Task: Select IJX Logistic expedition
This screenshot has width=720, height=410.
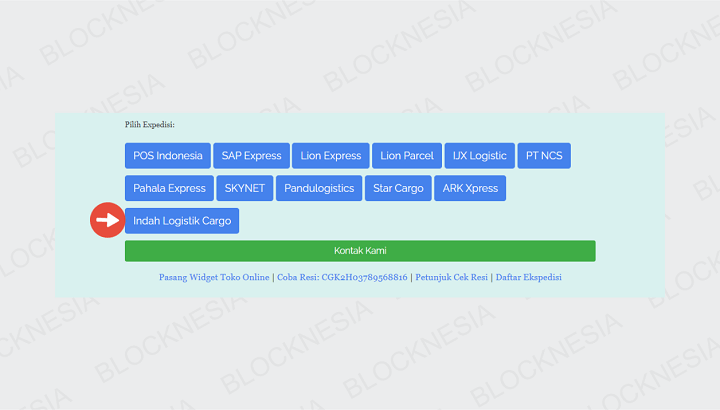Action: 480,156
